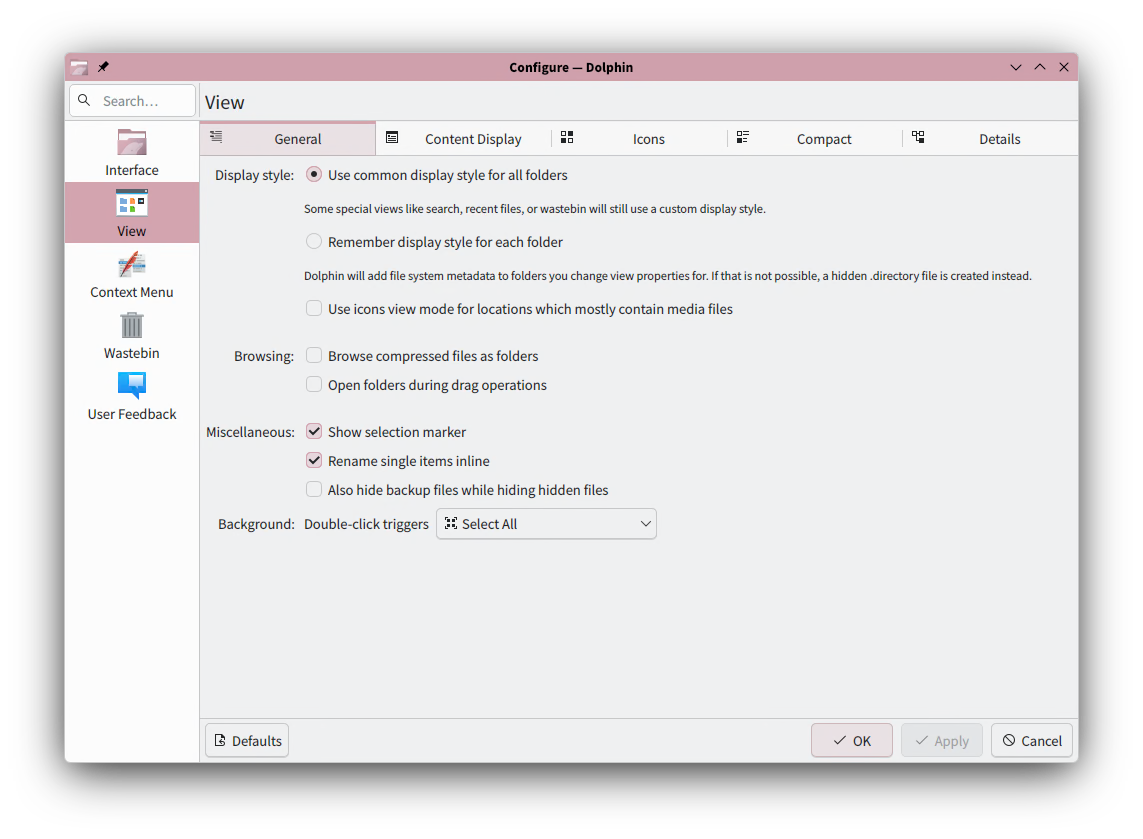Open the Double-click triggers dropdown
Screen dimensions: 1143x839
point(546,524)
